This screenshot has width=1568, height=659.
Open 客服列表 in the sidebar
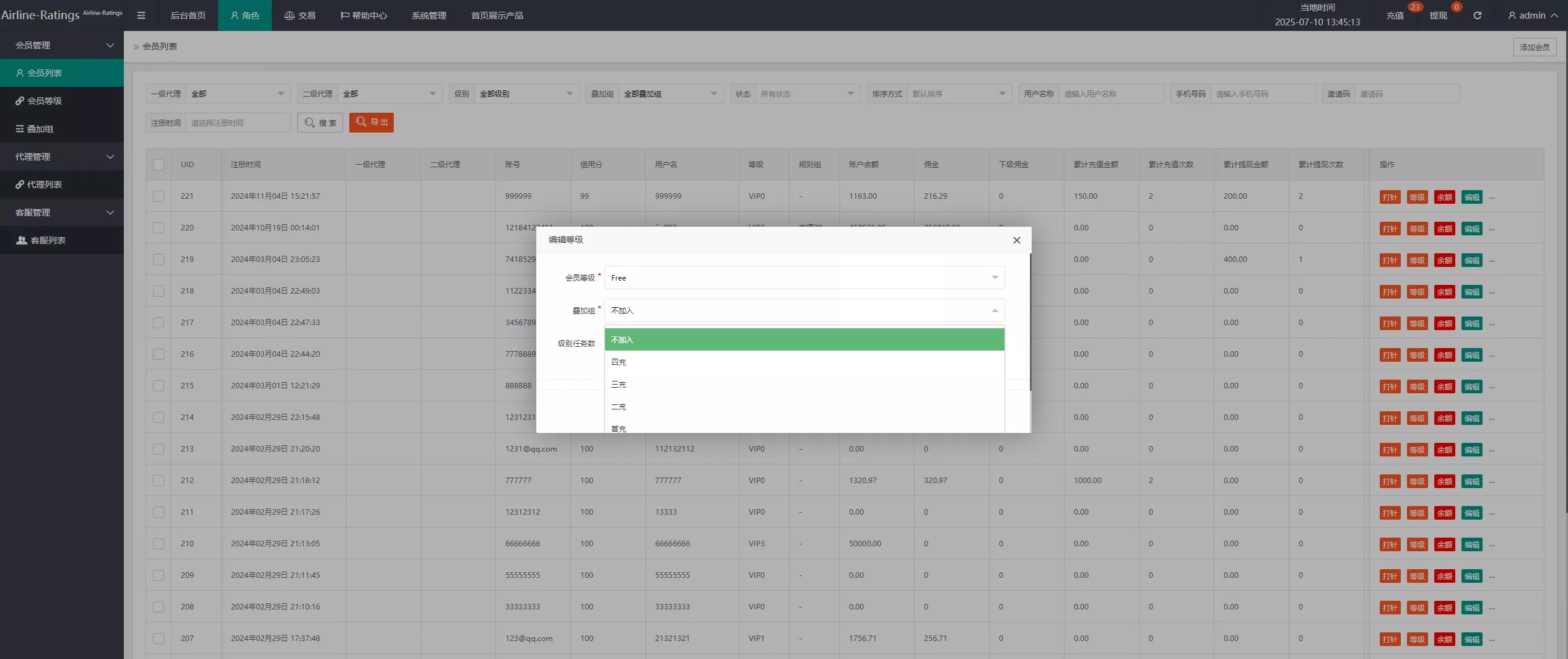click(48, 240)
